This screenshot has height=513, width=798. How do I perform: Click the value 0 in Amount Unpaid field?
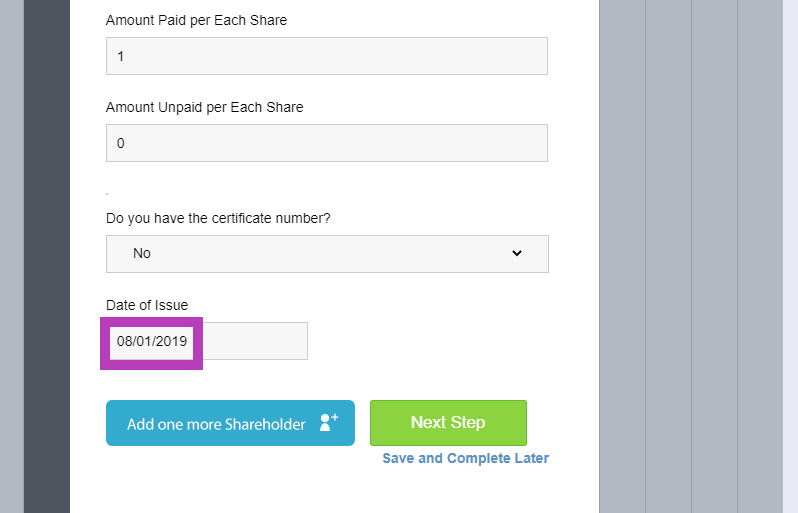pos(121,144)
